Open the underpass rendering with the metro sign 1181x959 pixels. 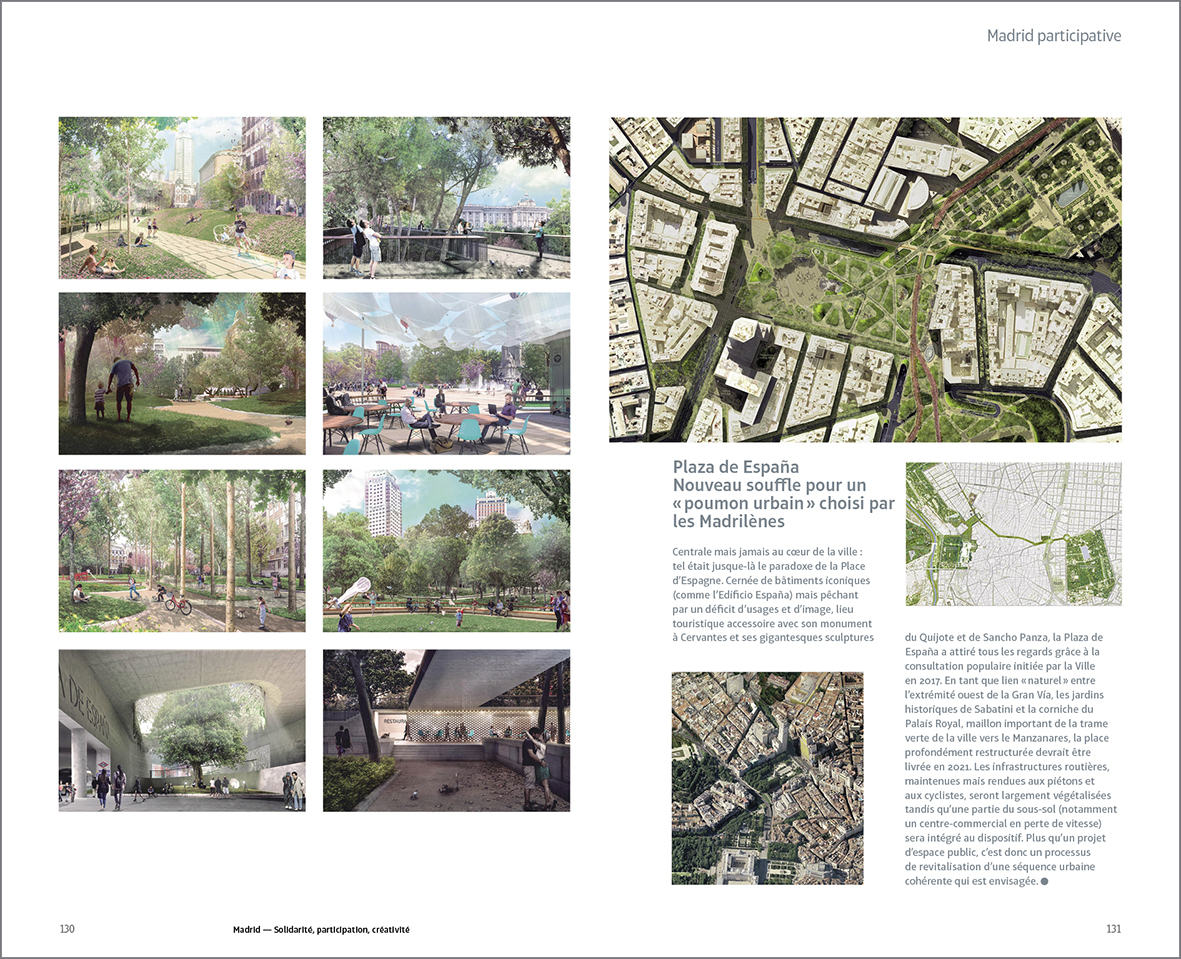click(x=182, y=731)
